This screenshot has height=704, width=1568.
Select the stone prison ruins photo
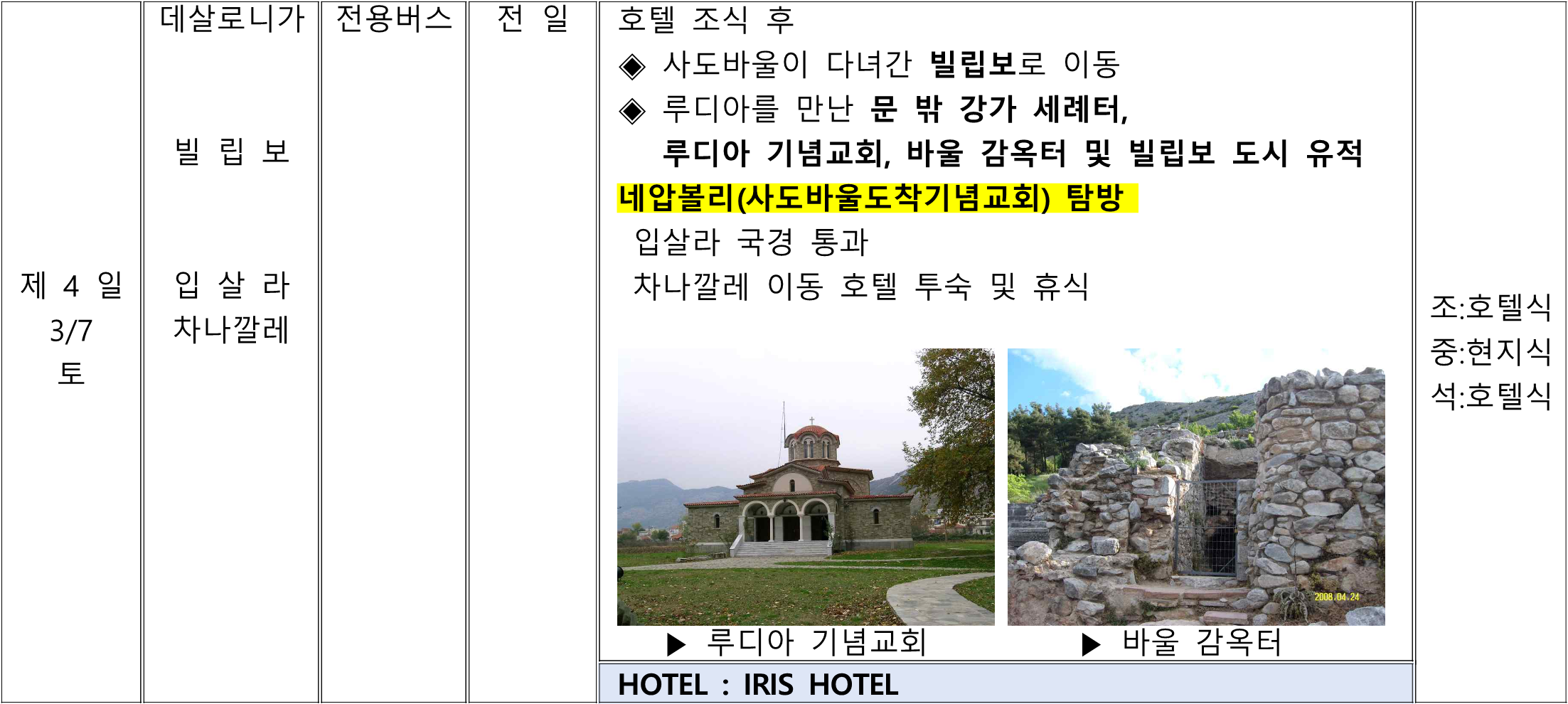(1196, 487)
